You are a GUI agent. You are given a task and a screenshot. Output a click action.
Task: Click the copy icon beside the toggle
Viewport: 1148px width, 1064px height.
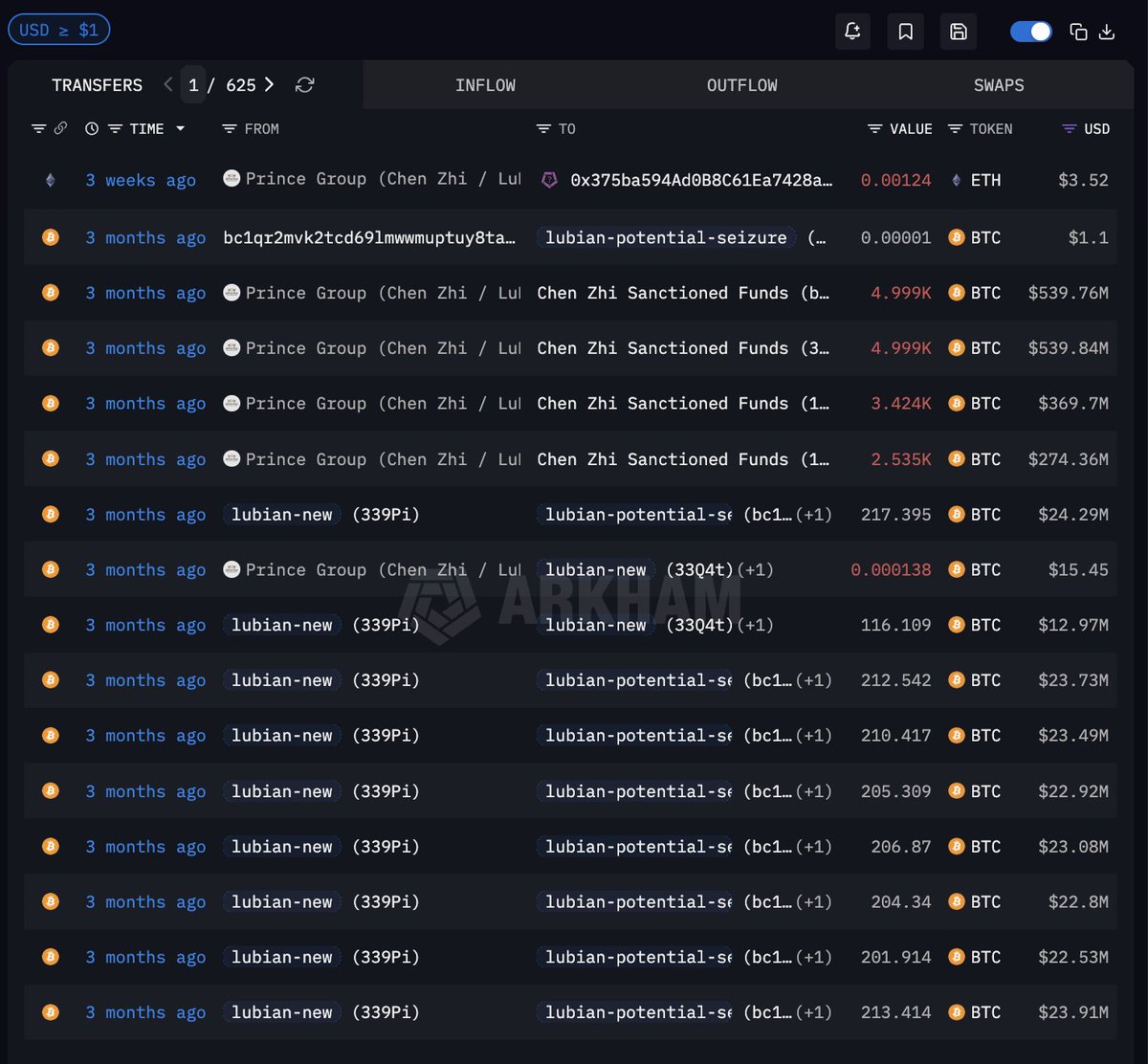tap(1078, 32)
